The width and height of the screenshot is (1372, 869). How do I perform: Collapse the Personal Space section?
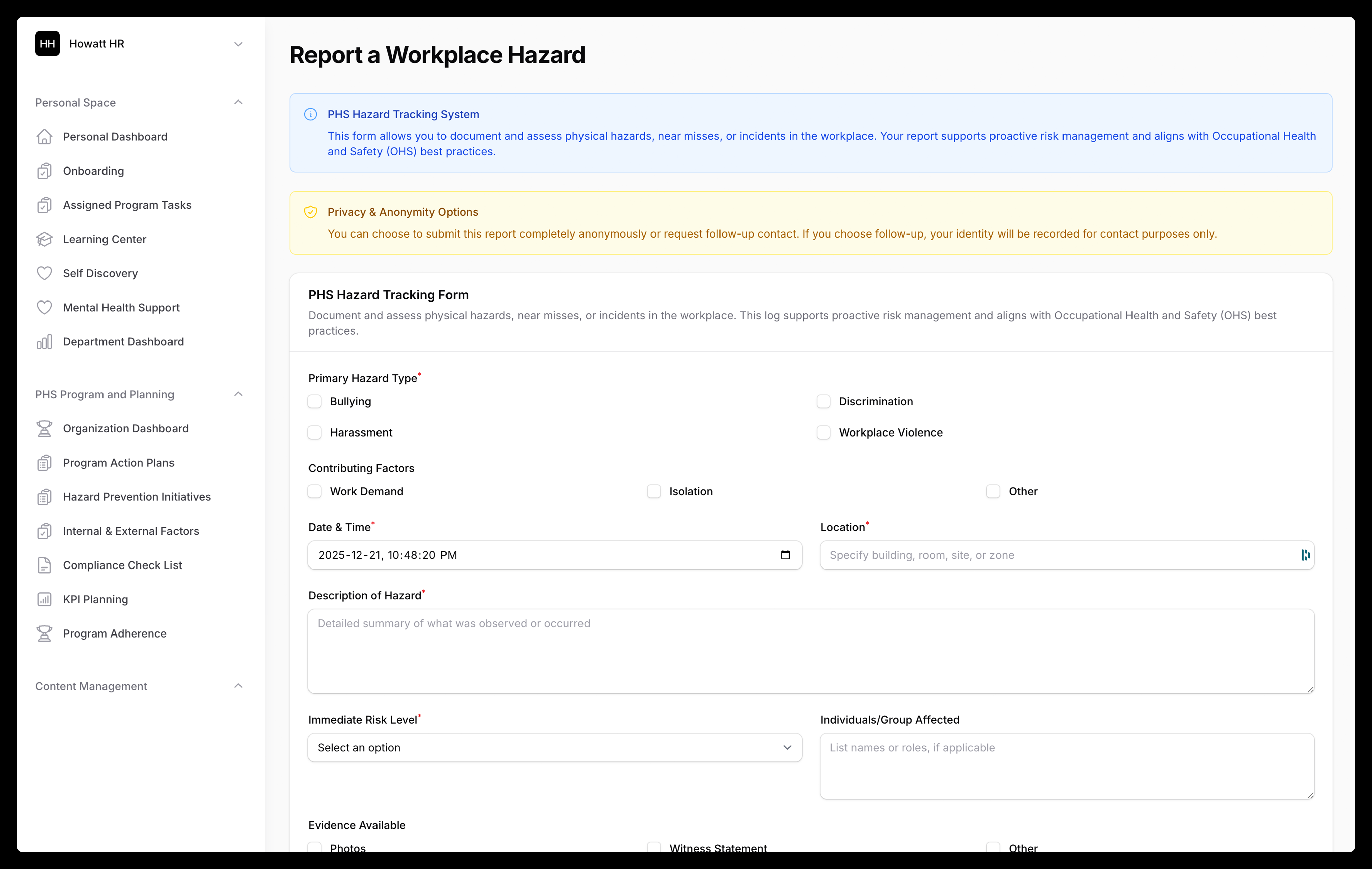coord(239,102)
